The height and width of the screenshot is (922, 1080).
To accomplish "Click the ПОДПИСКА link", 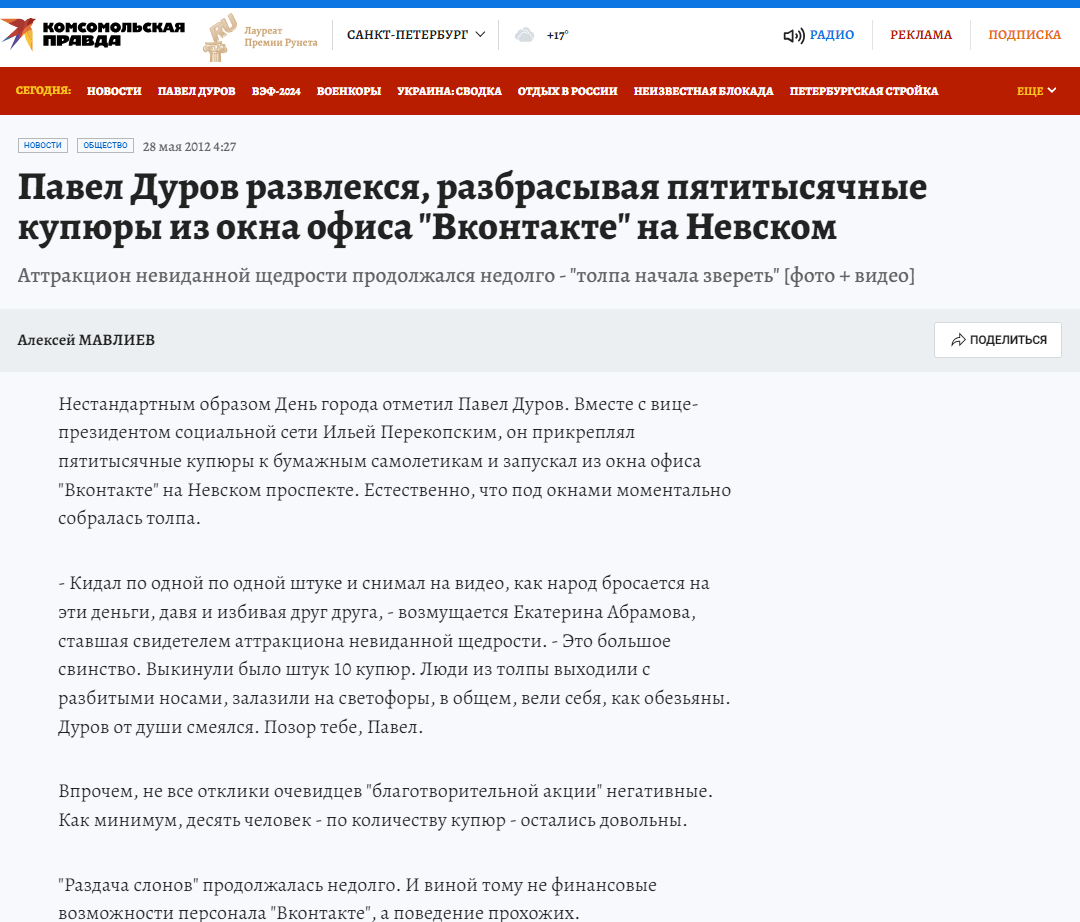I will (1025, 33).
